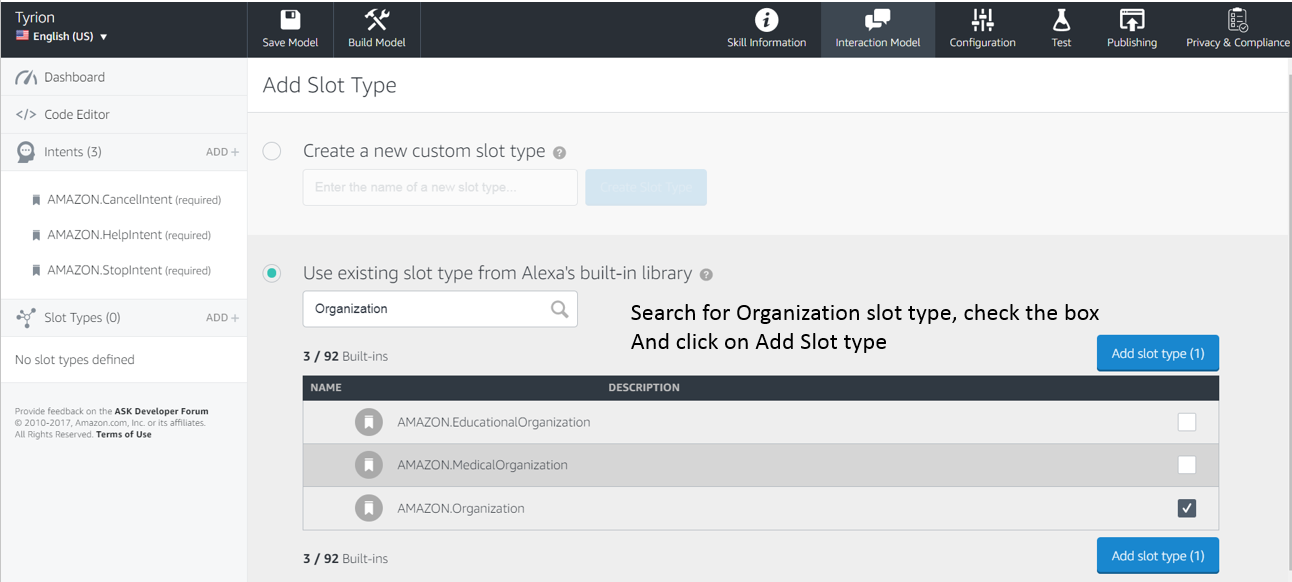Viewport: 1292px width, 582px height.
Task: Click bookmark icon beside AMAZON.HelpIntent
Action: click(37, 235)
